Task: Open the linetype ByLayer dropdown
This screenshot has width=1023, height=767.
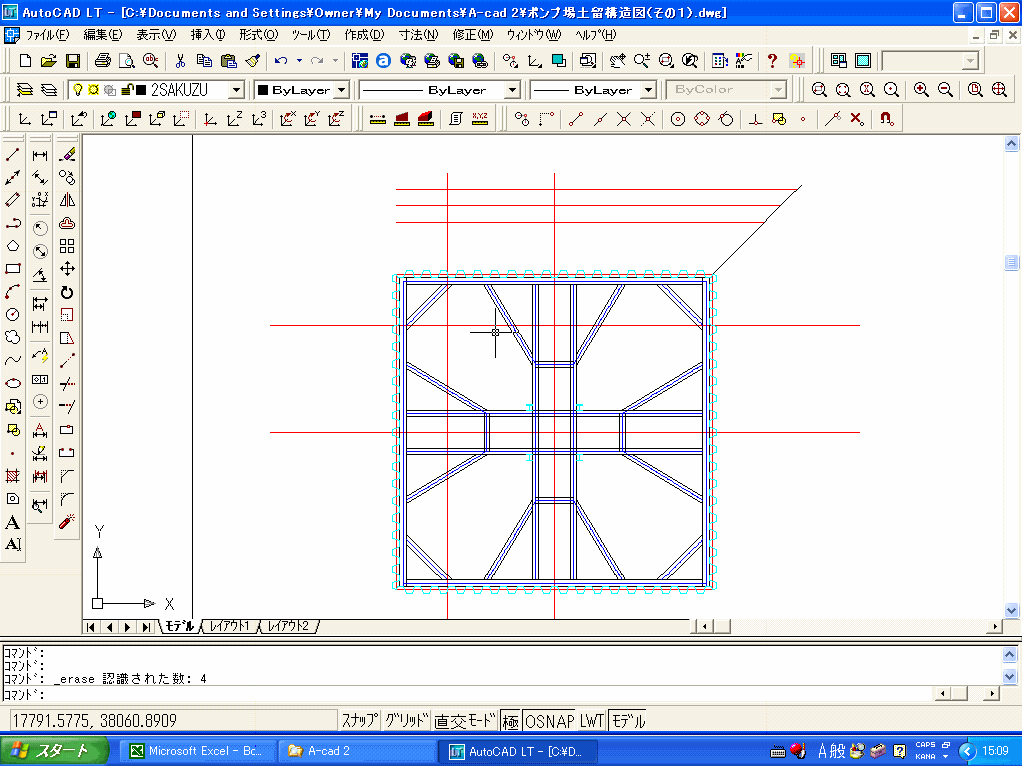Action: (513, 90)
